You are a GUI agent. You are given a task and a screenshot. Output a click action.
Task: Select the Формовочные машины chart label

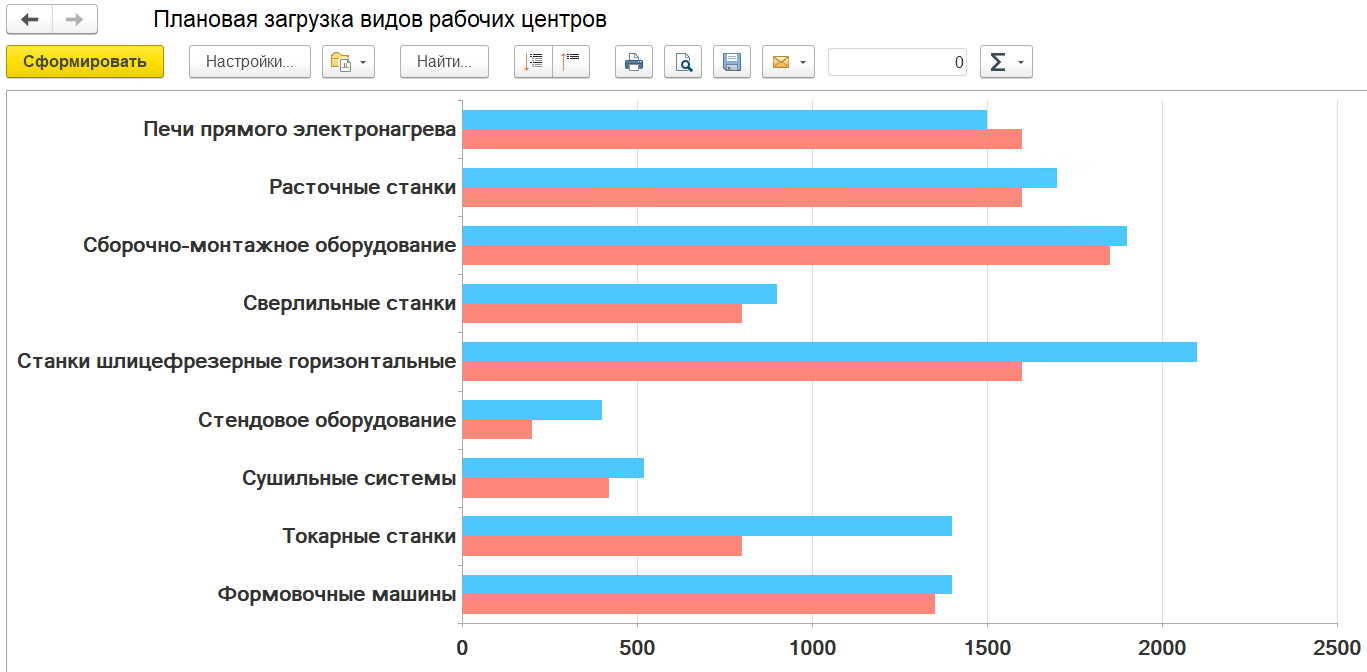click(337, 594)
